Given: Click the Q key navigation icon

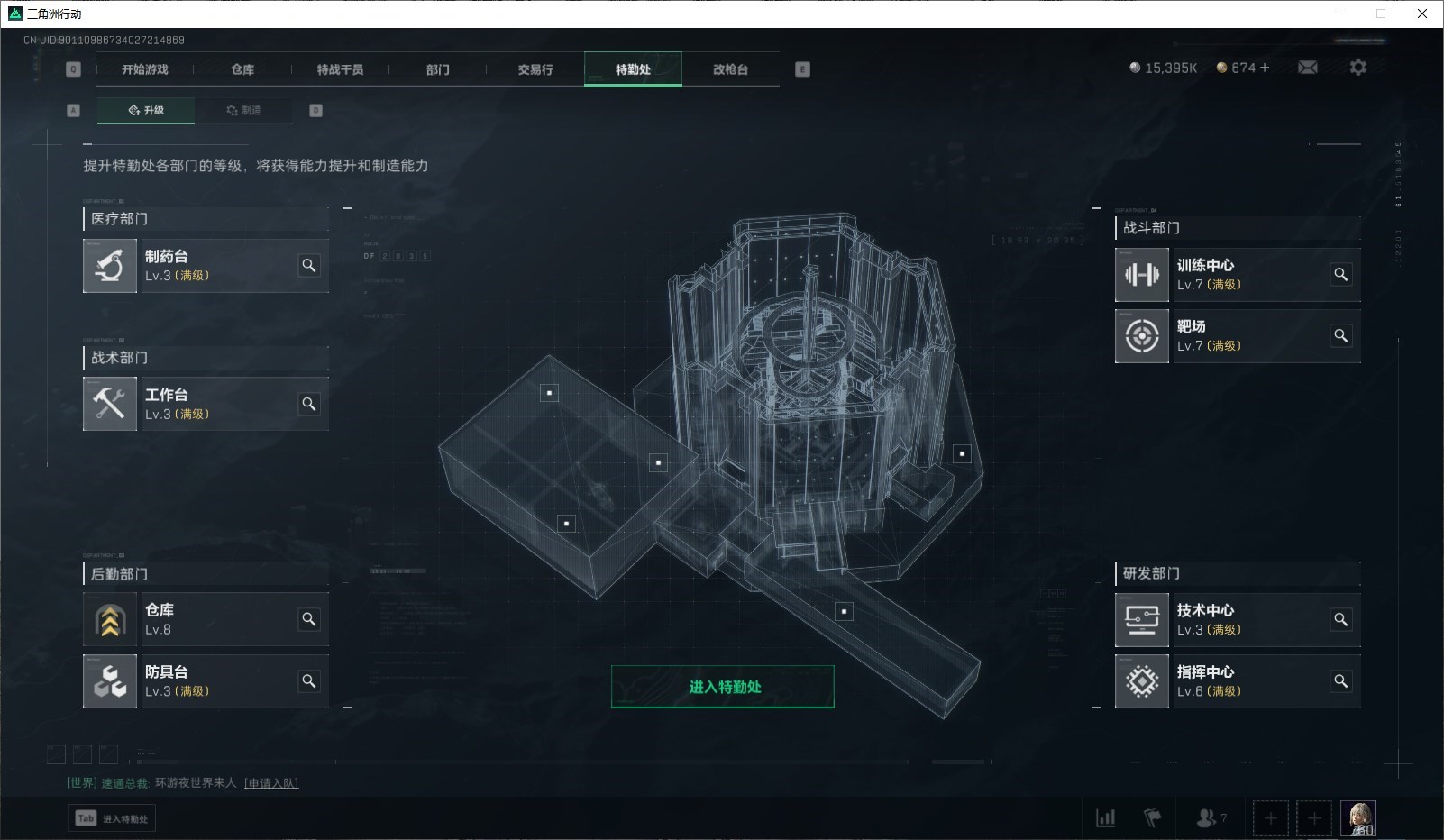Looking at the screenshot, I should pyautogui.click(x=74, y=69).
